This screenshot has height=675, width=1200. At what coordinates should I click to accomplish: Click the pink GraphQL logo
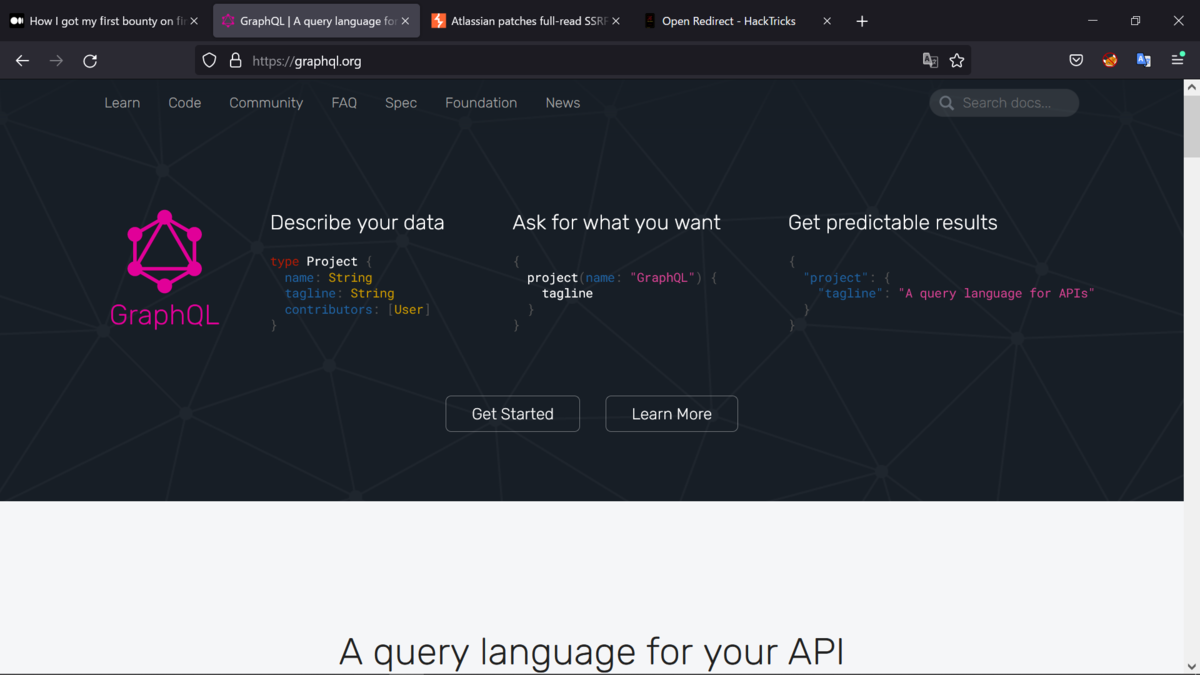[165, 250]
